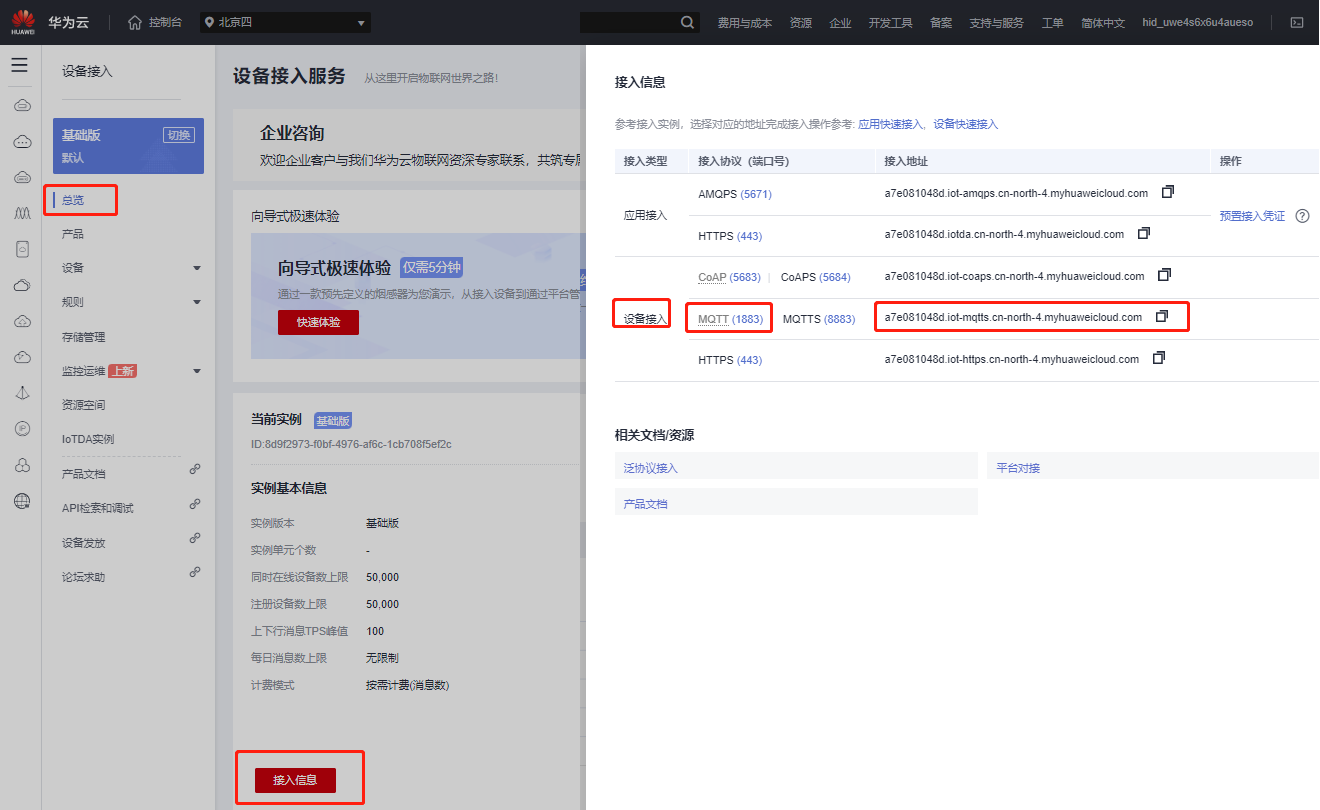Screen dimensions: 1320x810
Task: Click the AMQPS (5671) protocol link
Action: [x=735, y=194]
